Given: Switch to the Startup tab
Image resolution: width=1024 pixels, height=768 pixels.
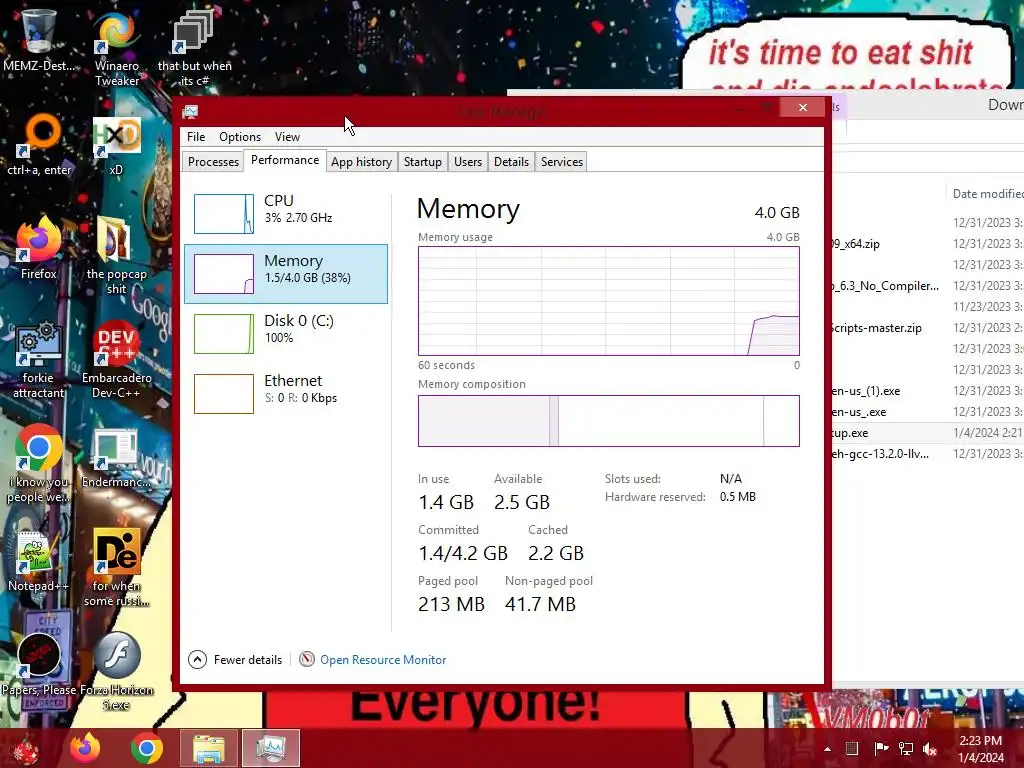Looking at the screenshot, I should pyautogui.click(x=423, y=162).
